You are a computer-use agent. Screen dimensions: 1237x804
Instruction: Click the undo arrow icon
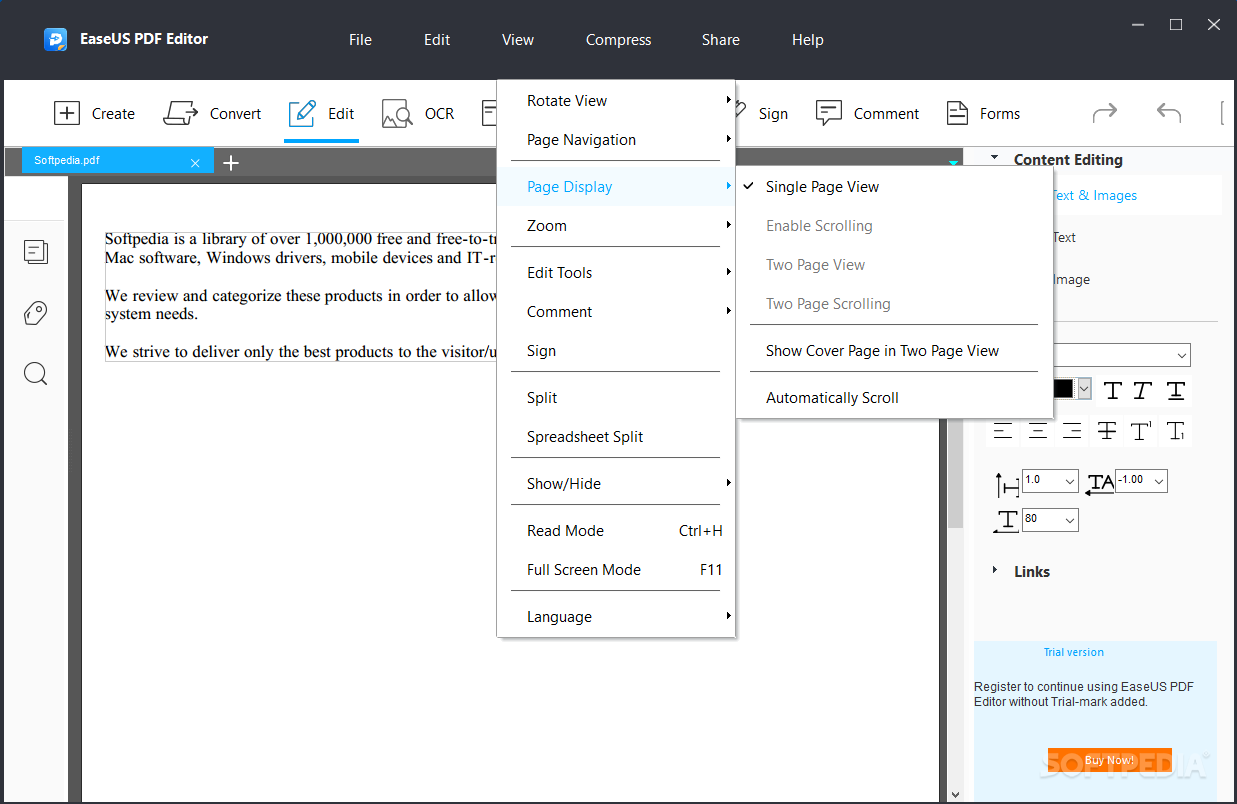click(1169, 112)
